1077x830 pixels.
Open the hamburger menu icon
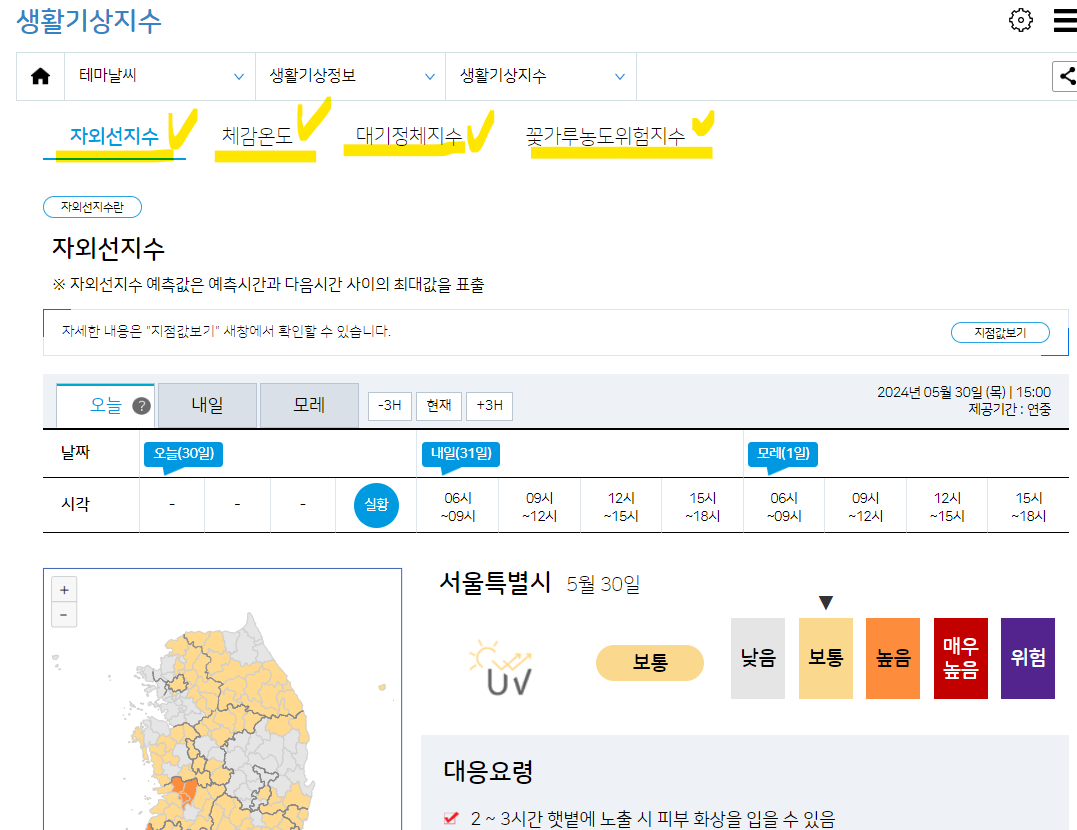[1063, 20]
